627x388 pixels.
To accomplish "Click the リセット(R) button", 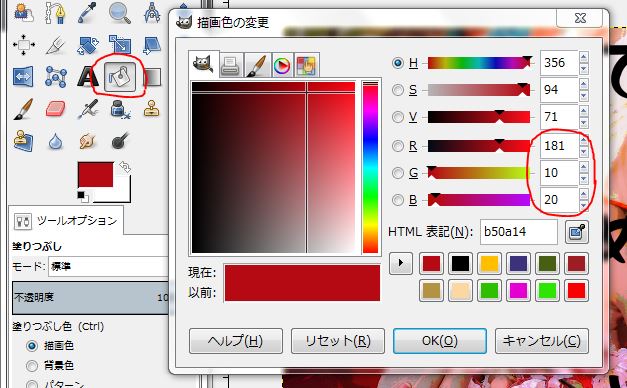I will pos(338,341).
